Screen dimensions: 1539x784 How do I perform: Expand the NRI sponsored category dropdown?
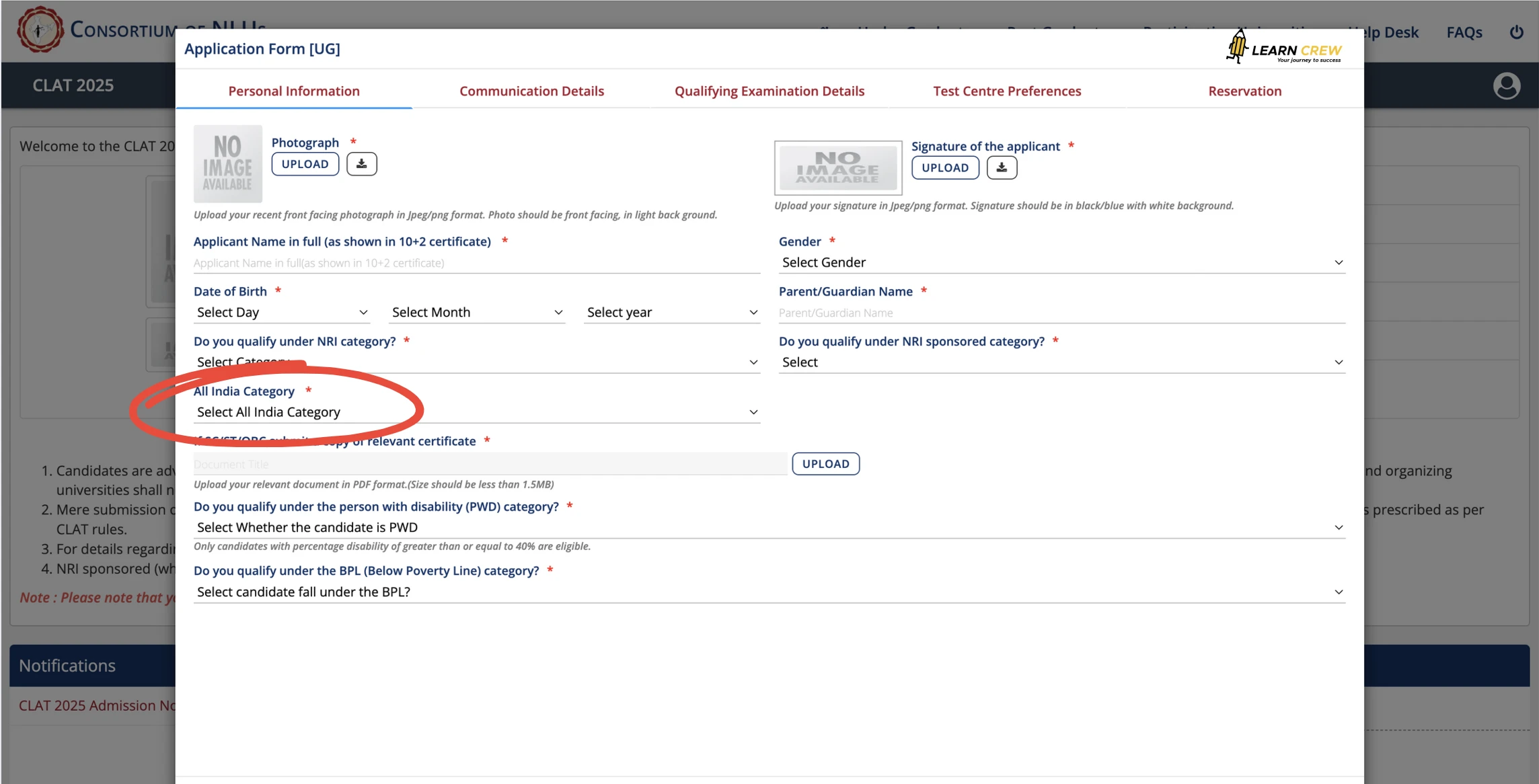click(1062, 362)
